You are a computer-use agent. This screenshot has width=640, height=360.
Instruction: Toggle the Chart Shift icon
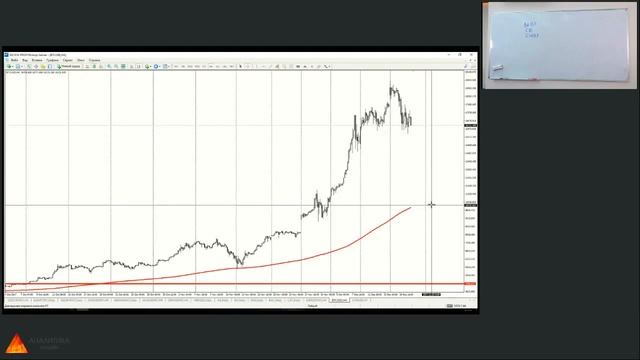[138, 66]
